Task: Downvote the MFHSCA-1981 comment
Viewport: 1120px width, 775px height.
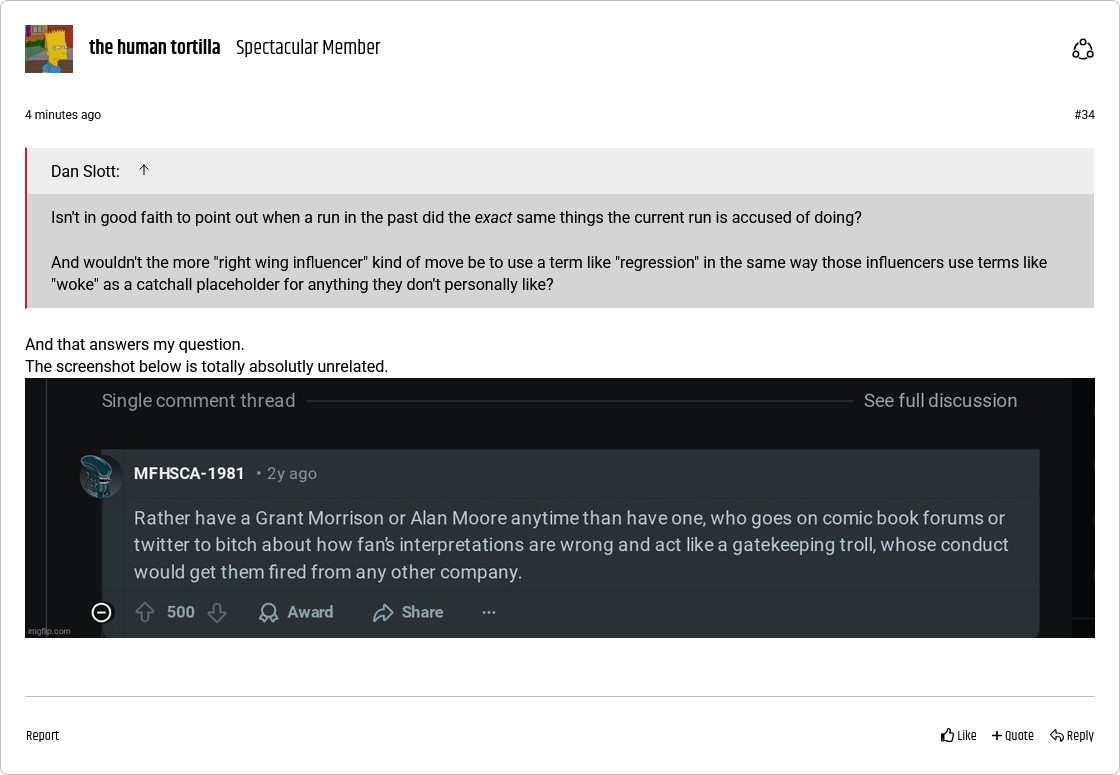Action: tap(217, 612)
